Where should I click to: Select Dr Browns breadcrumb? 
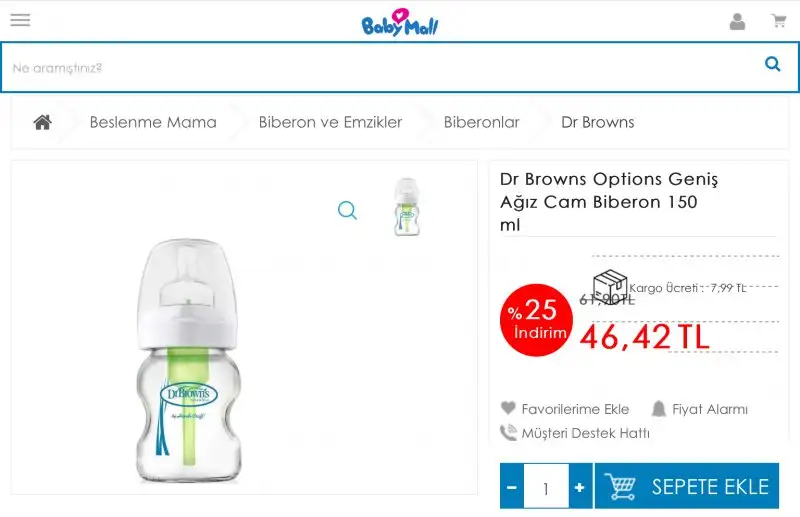597,122
